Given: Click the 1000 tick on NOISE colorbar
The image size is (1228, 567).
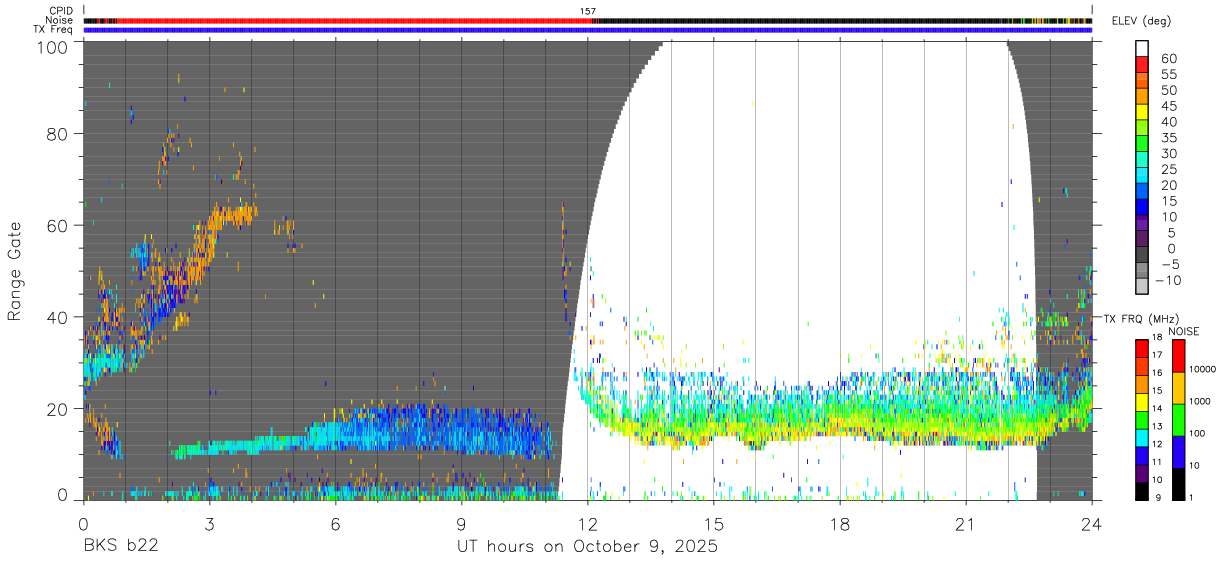Looking at the screenshot, I should (x=1201, y=401).
